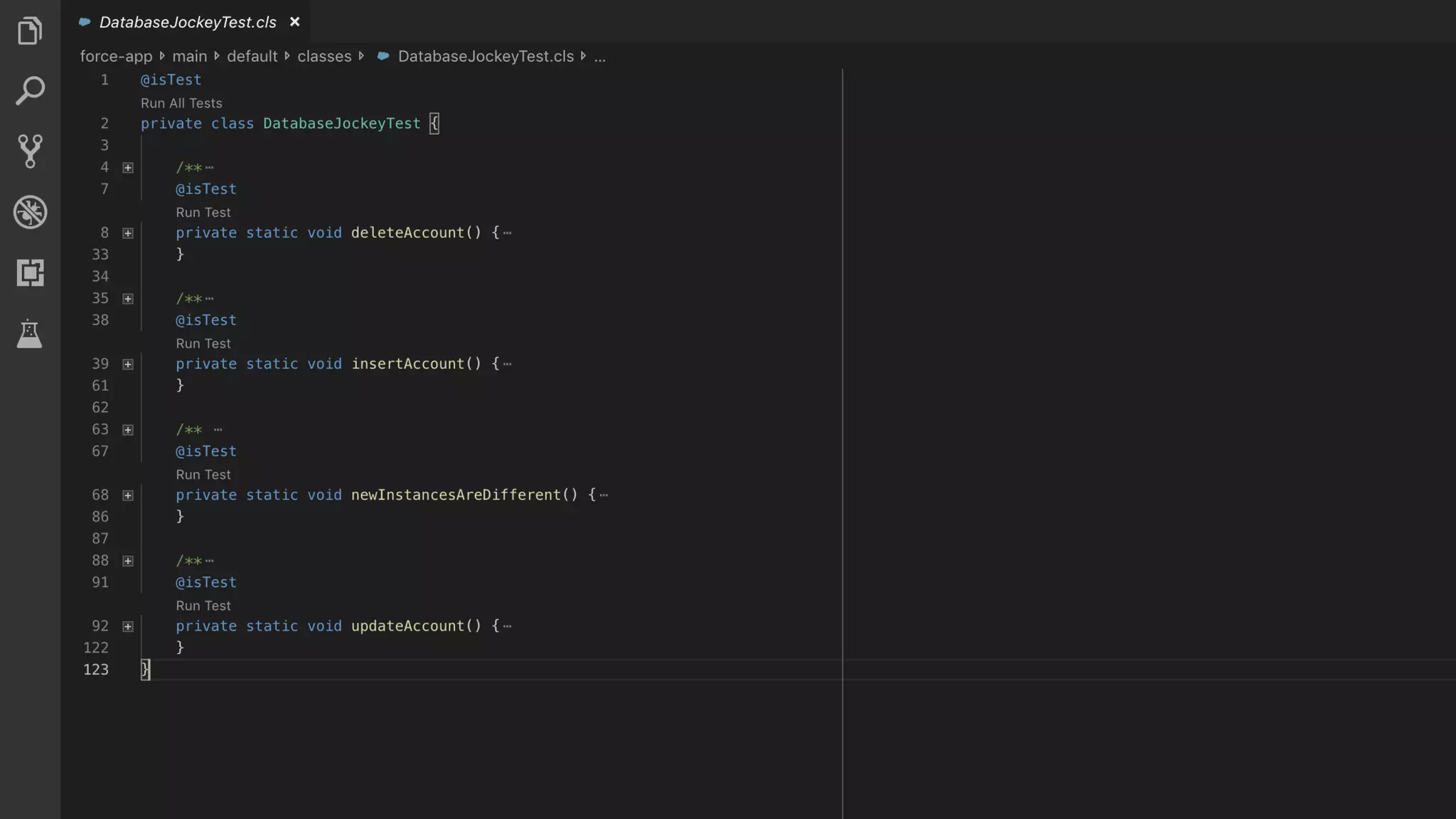Unfold newInstancesAreDifferent method body
Screen dimensions: 1456x819
pos(128,496)
